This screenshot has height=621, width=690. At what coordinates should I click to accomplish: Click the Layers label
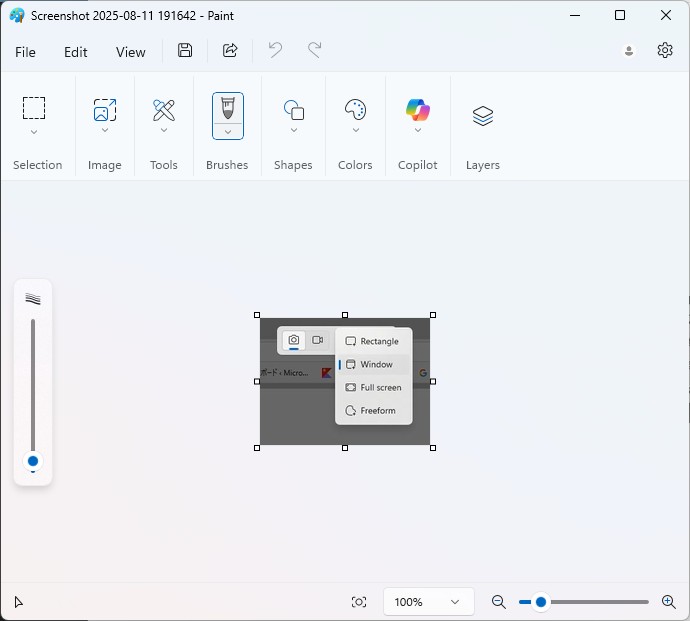483,165
